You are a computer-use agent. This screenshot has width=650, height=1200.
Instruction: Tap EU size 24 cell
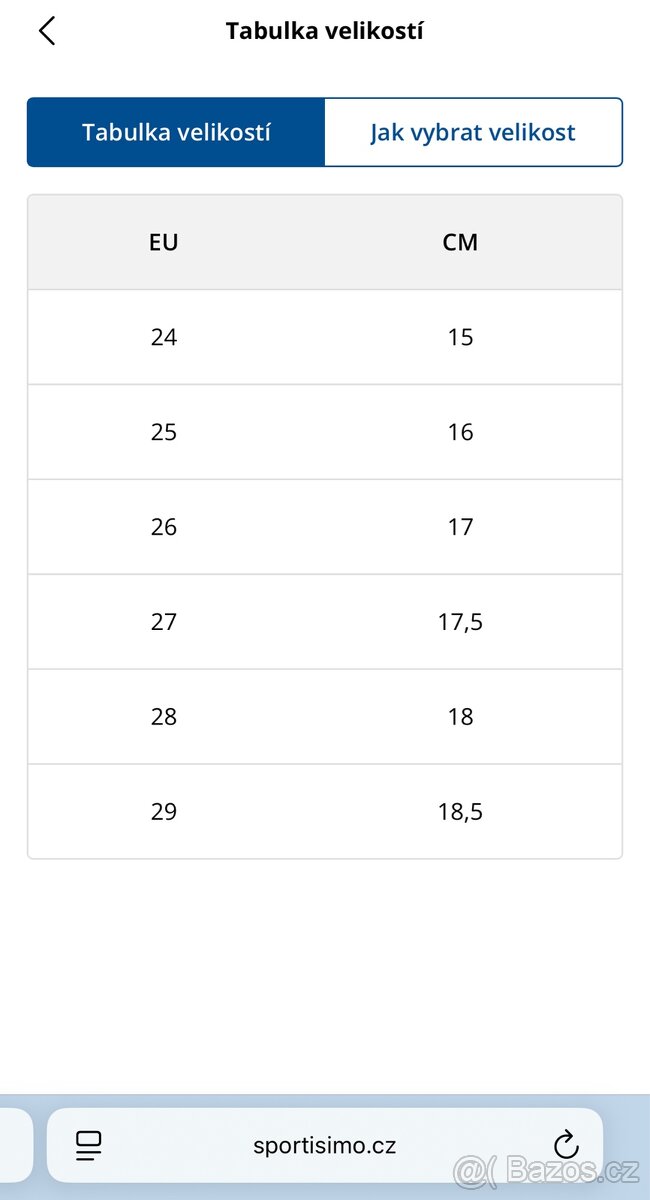click(163, 337)
